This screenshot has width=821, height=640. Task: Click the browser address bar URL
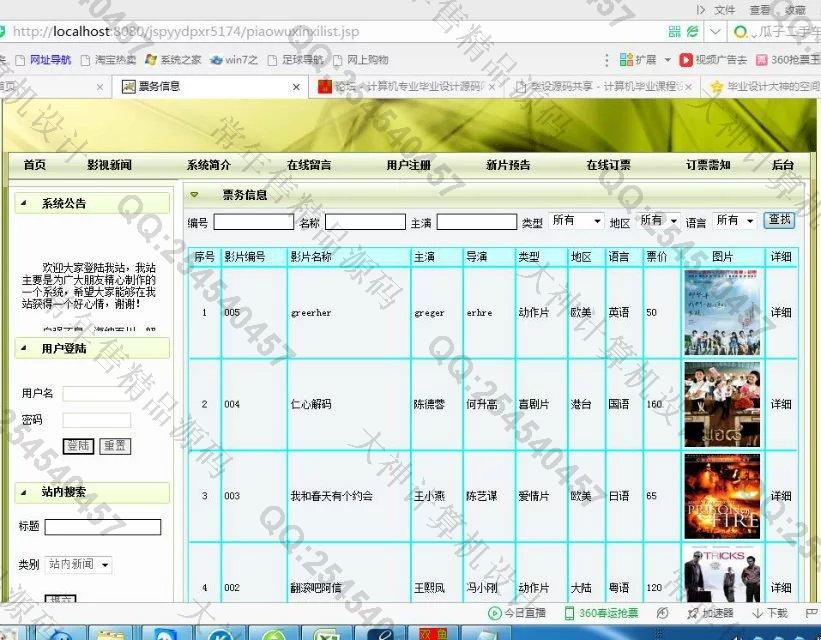tap(186, 31)
